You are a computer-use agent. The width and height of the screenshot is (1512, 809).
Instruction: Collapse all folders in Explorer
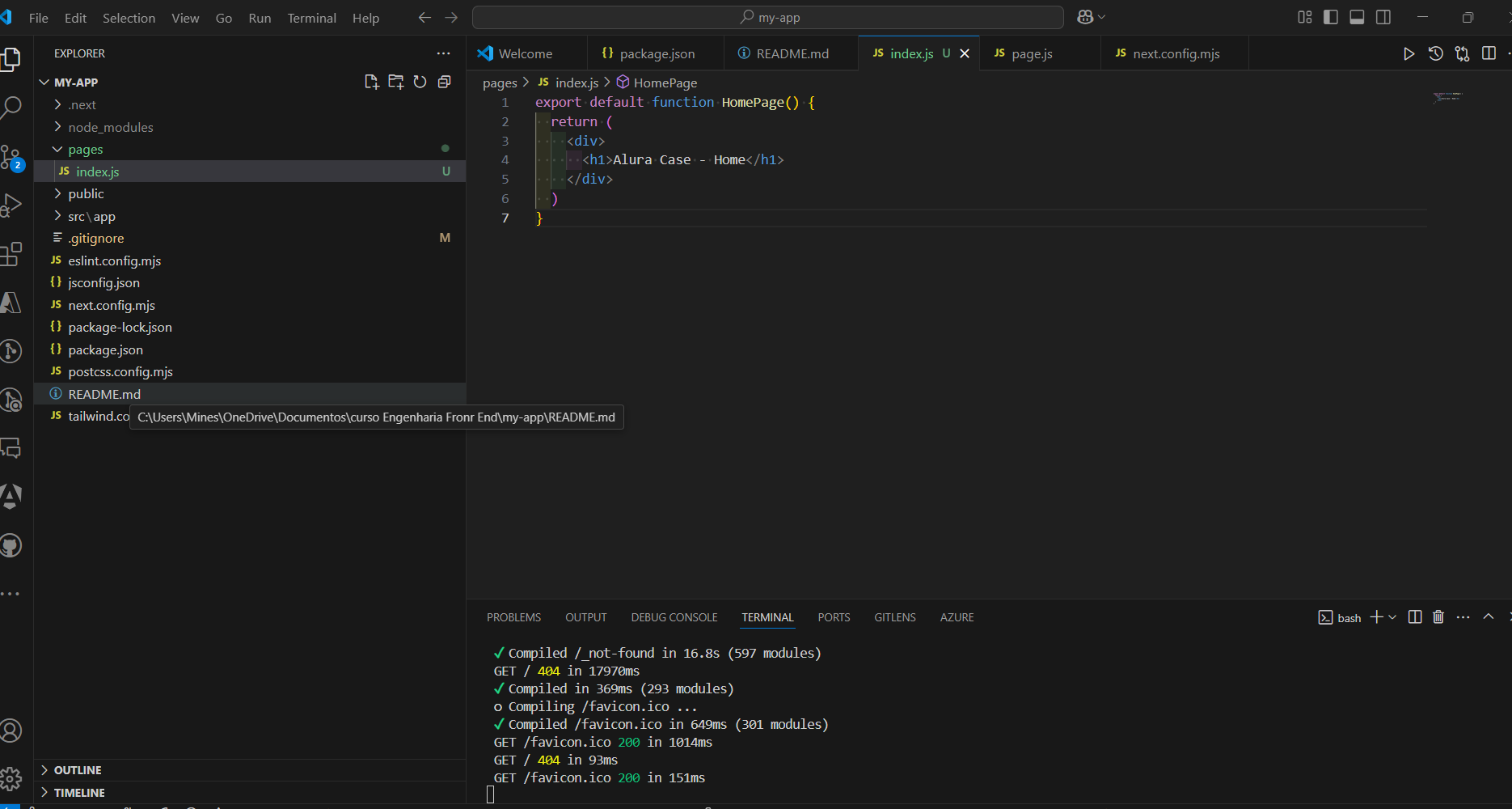coord(444,82)
